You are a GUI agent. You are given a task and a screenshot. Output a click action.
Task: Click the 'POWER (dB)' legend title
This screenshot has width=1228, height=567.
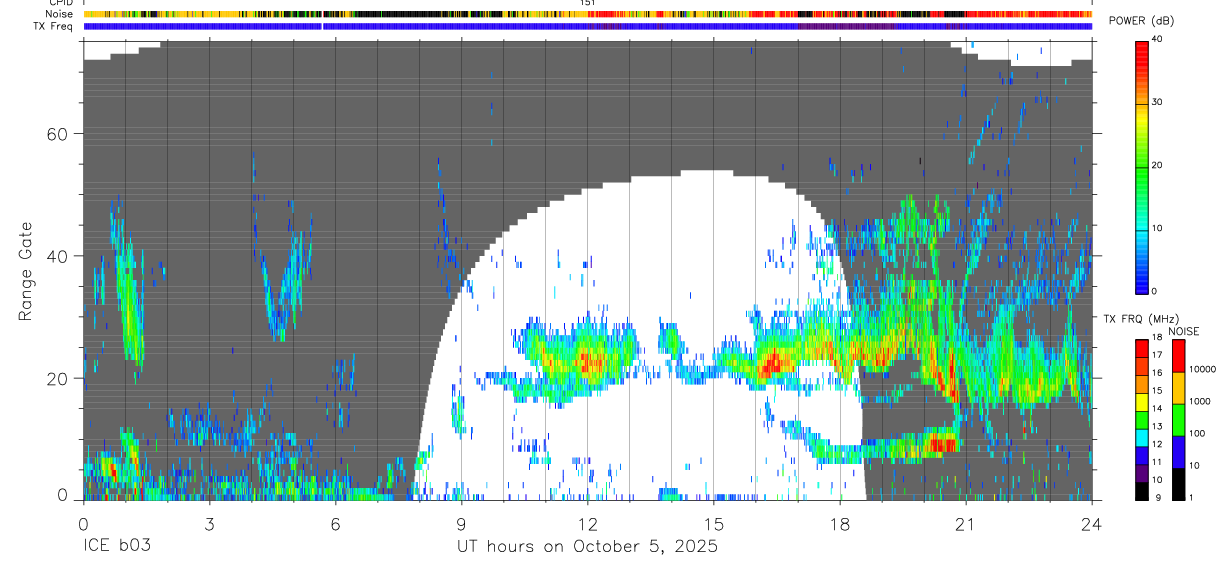tap(1141, 21)
